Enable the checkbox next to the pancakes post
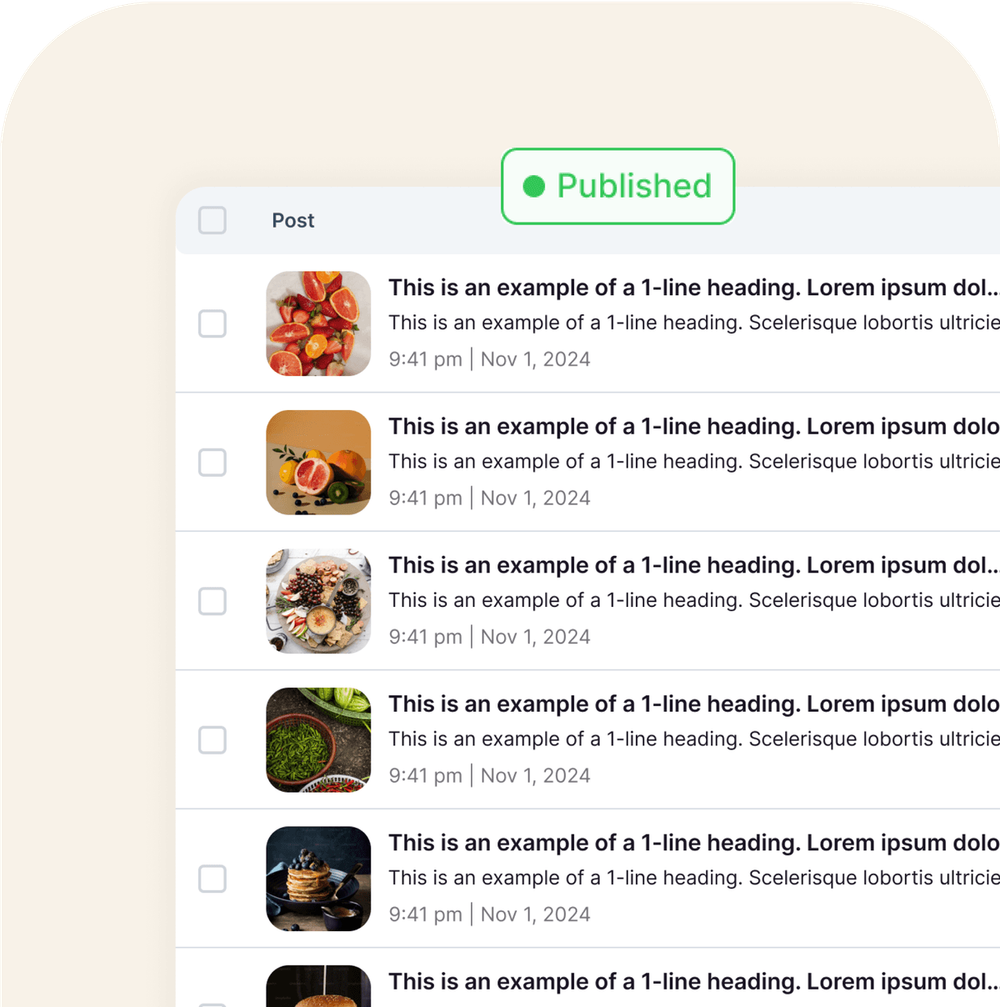The height and width of the screenshot is (1007, 1000). (x=212, y=879)
